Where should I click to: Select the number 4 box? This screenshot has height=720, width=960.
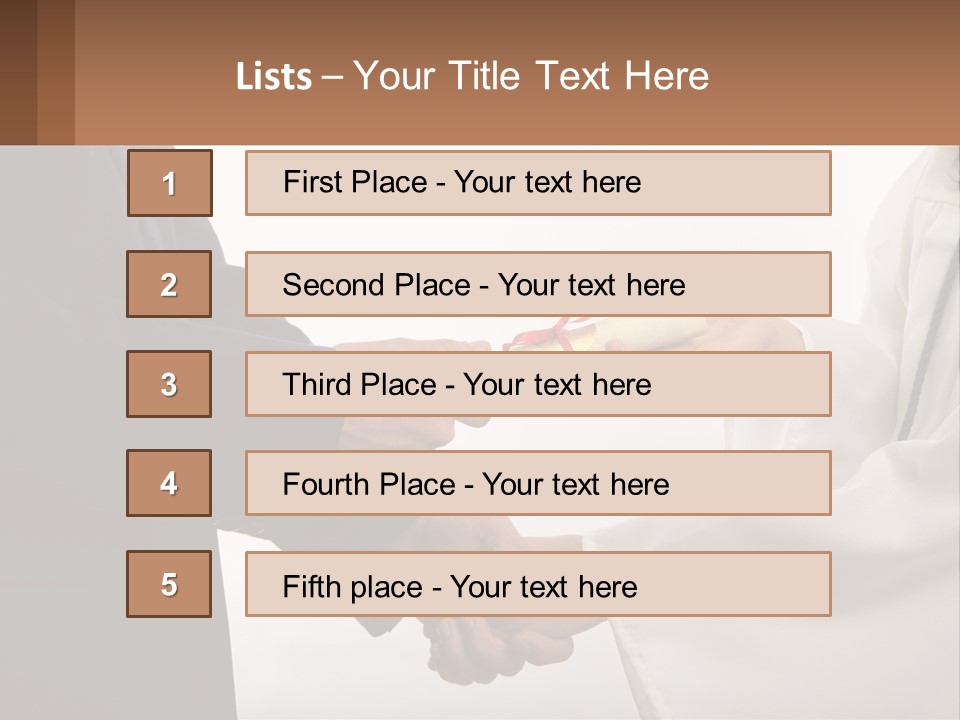point(169,483)
